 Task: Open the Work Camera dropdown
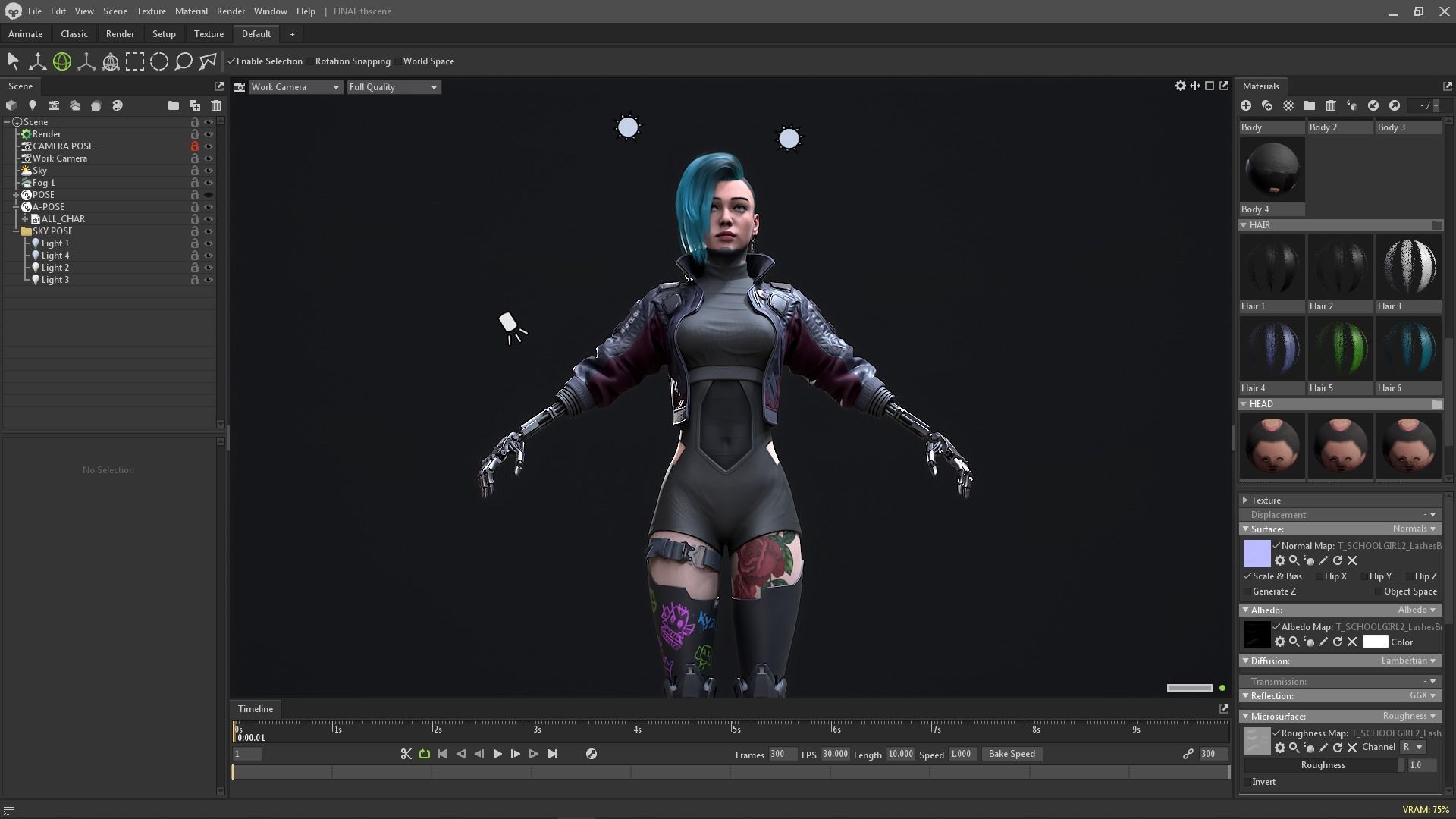296,87
